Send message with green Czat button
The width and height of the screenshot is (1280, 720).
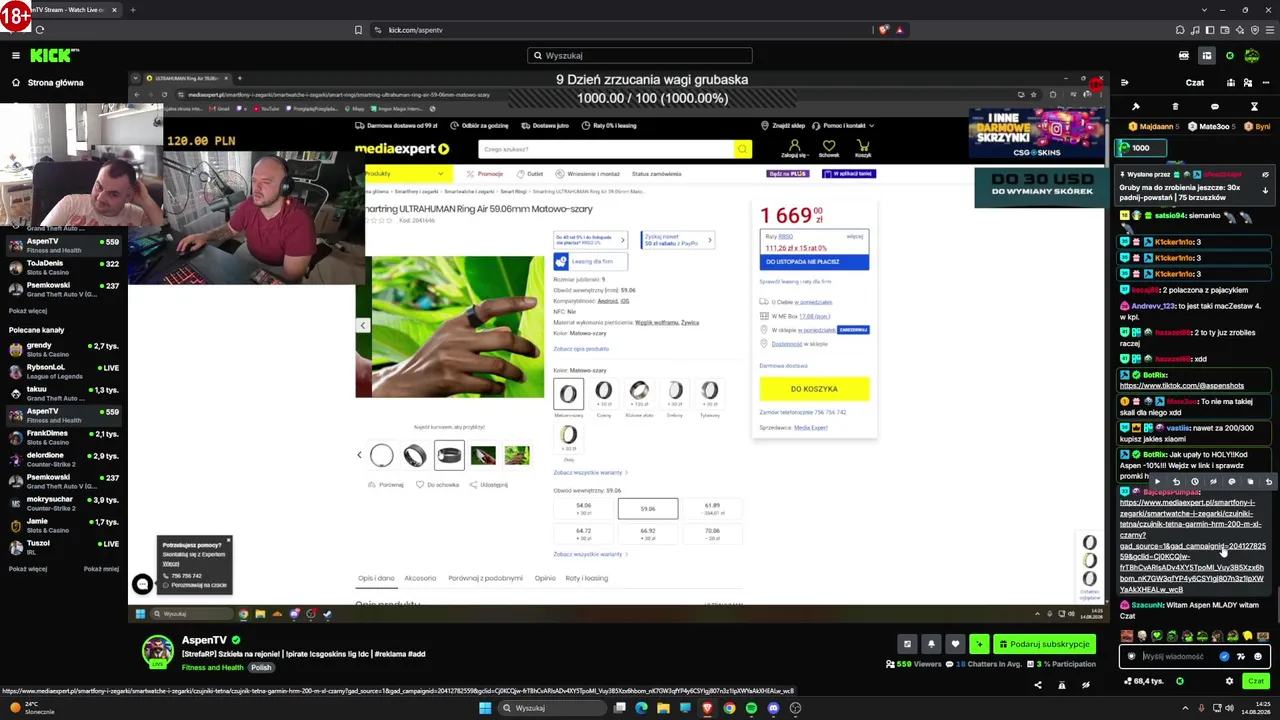click(1255, 681)
